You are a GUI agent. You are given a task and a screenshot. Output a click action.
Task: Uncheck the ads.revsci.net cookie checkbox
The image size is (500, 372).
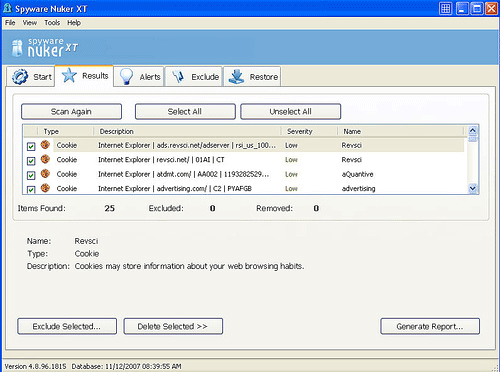pos(31,146)
